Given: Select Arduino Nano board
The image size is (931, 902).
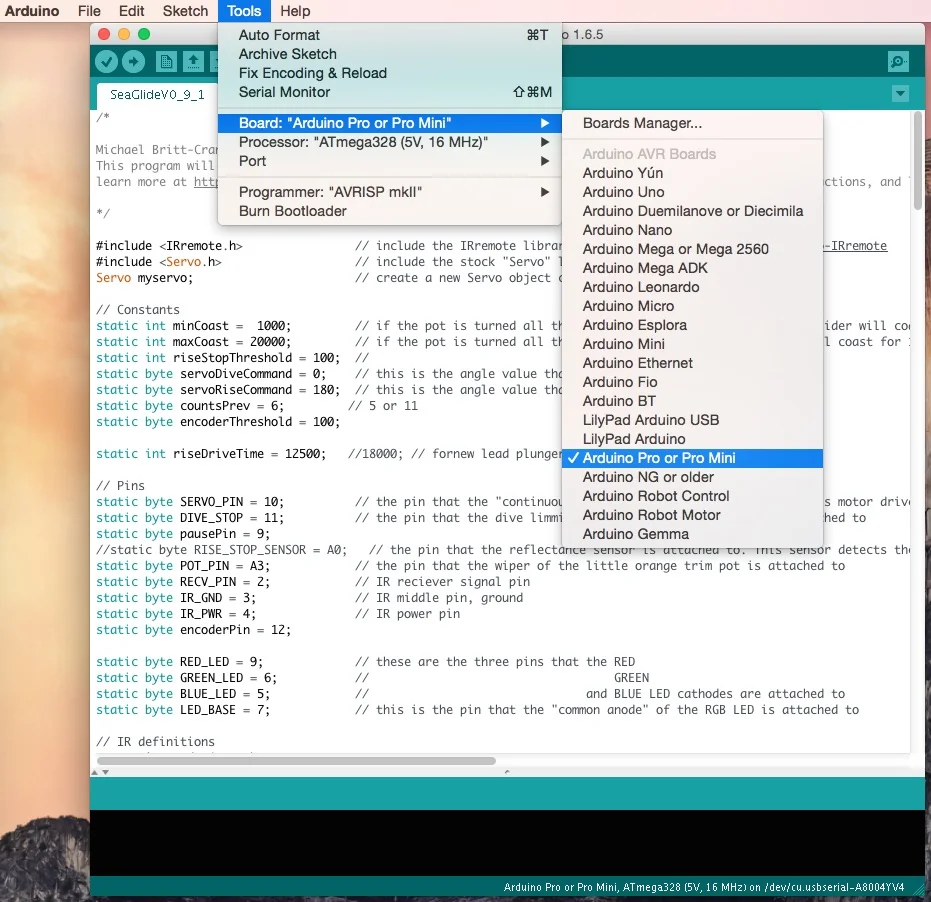Looking at the screenshot, I should coord(692,230).
